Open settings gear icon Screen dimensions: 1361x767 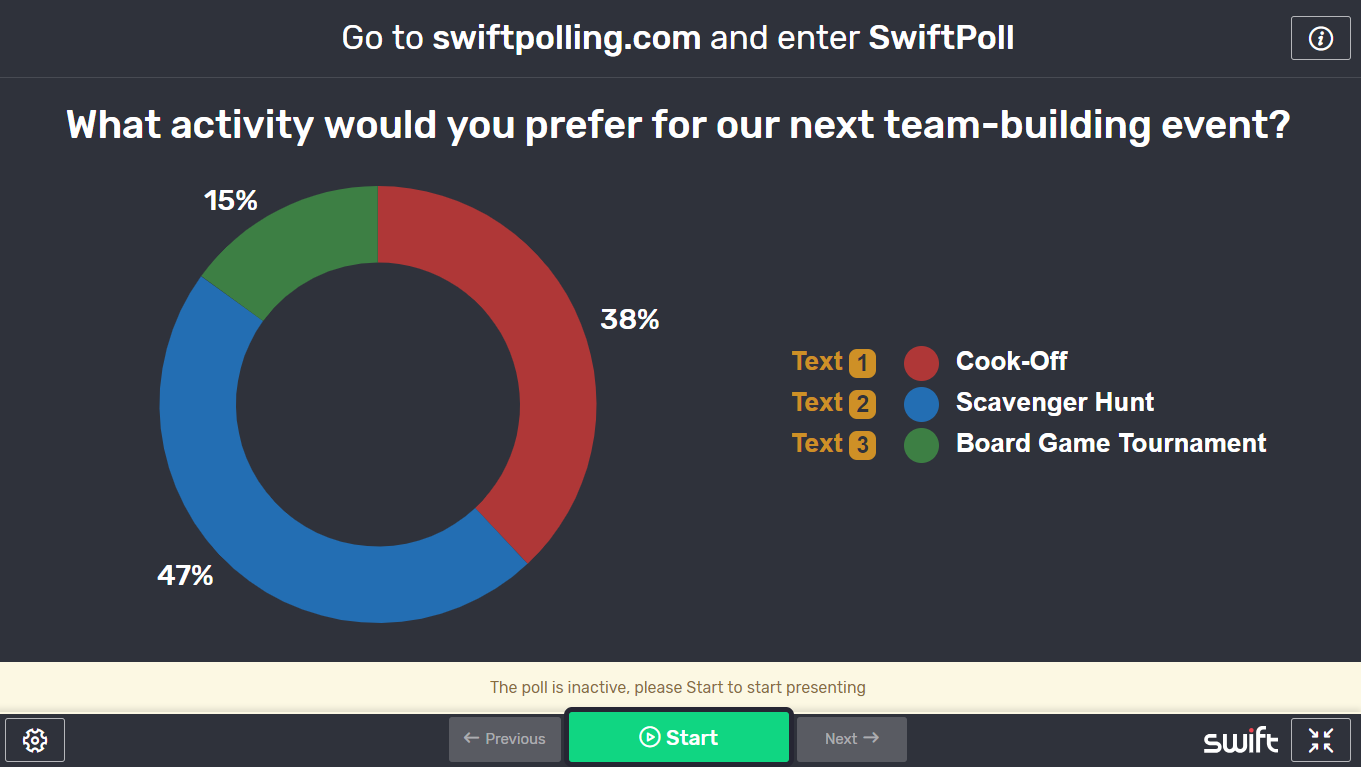35,740
